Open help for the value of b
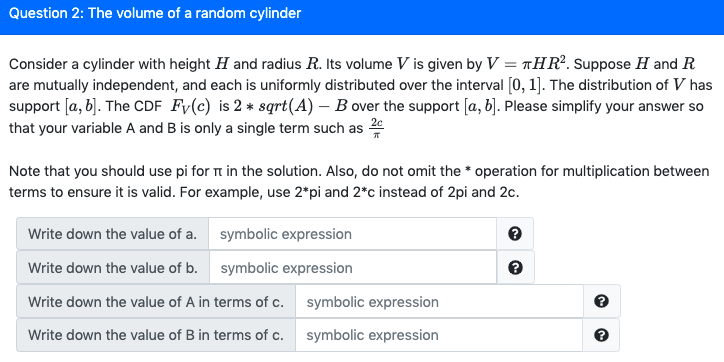724x362 pixels. coord(515,268)
